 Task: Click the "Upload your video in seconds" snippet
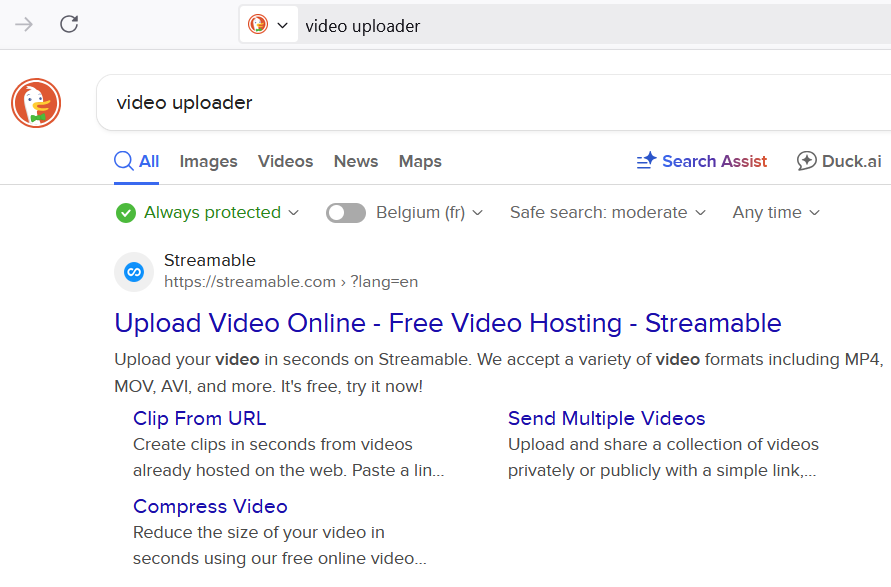click(x=498, y=373)
